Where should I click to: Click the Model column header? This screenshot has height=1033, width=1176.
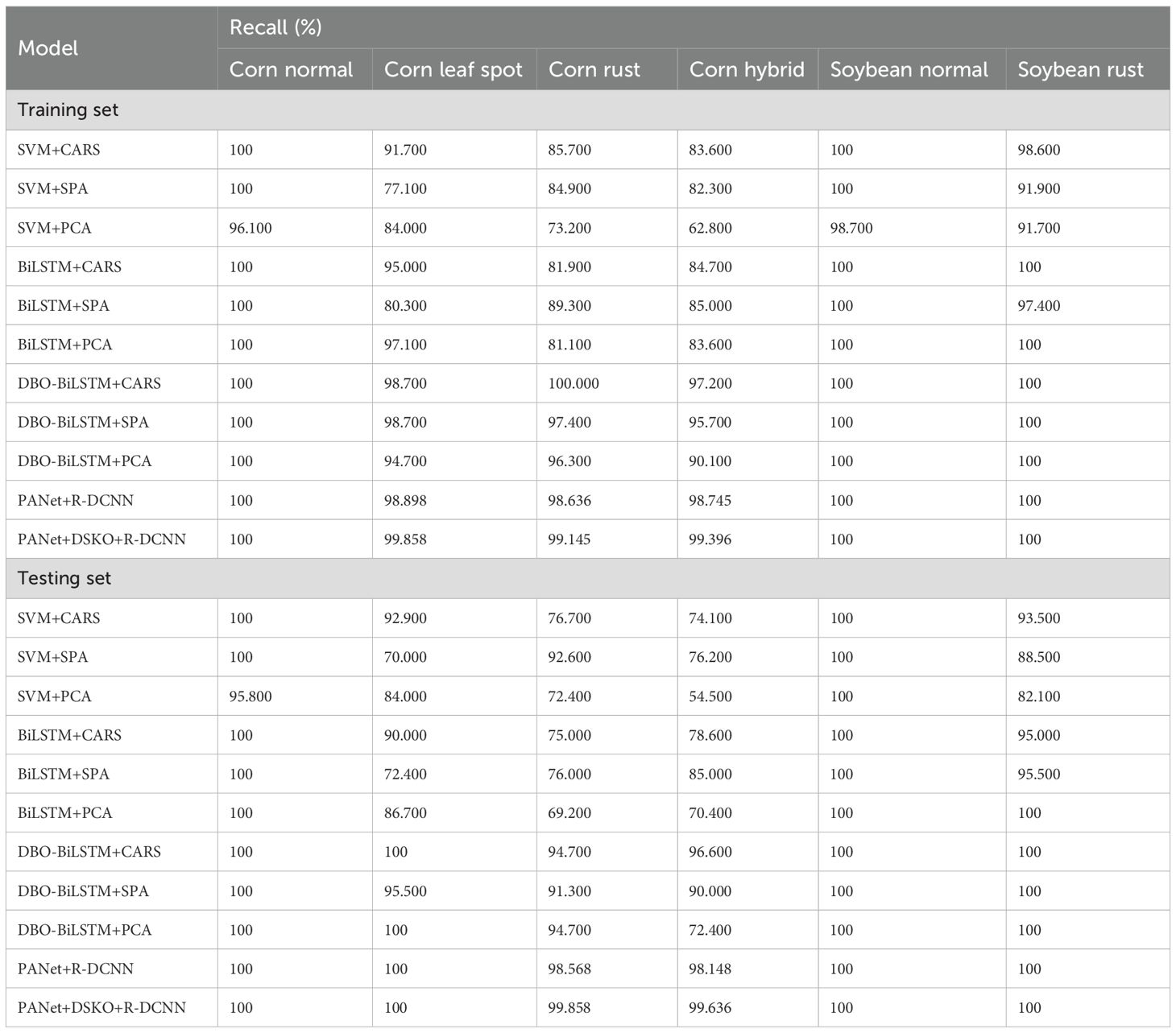(x=48, y=48)
